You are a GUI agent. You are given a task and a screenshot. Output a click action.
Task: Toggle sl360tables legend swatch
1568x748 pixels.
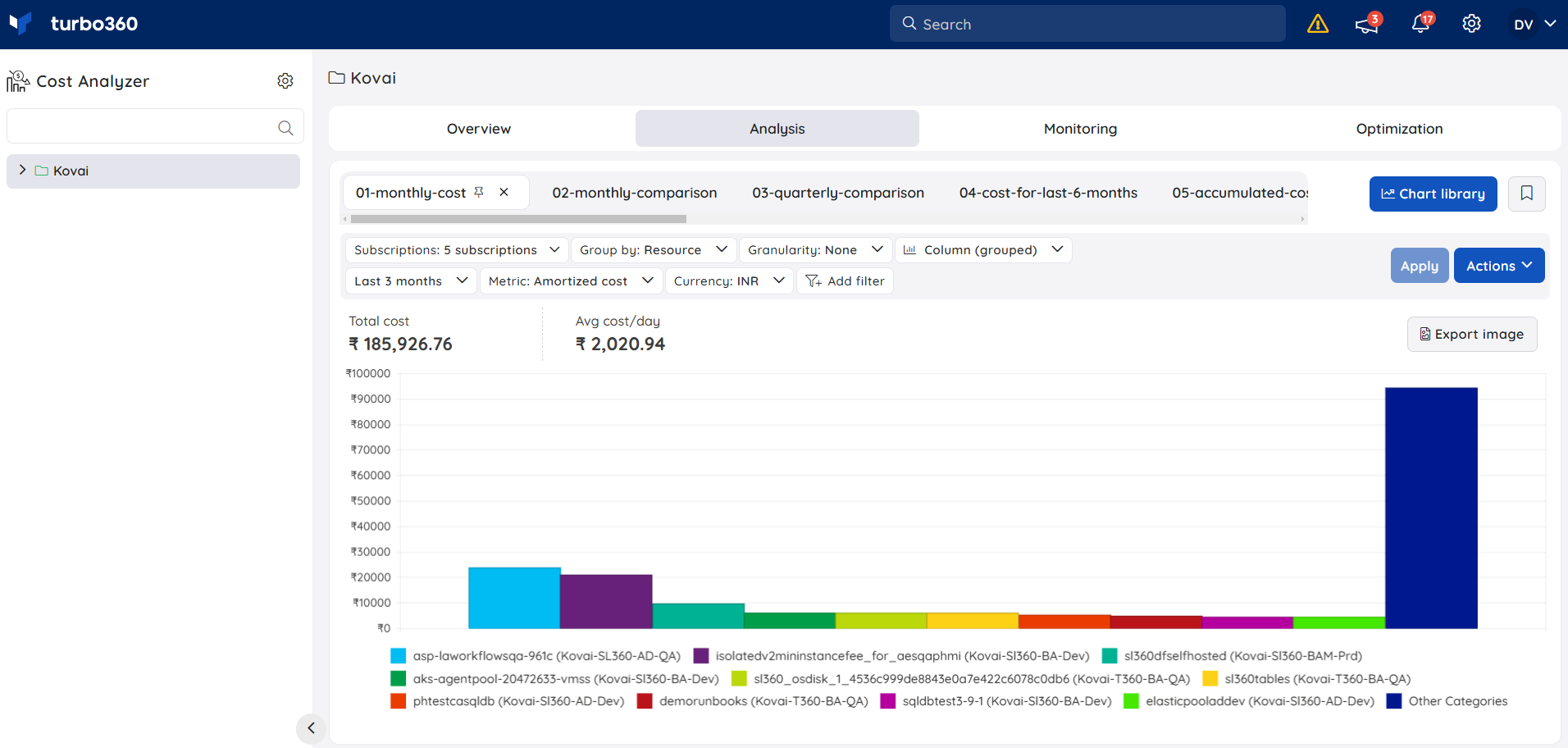(x=1210, y=678)
